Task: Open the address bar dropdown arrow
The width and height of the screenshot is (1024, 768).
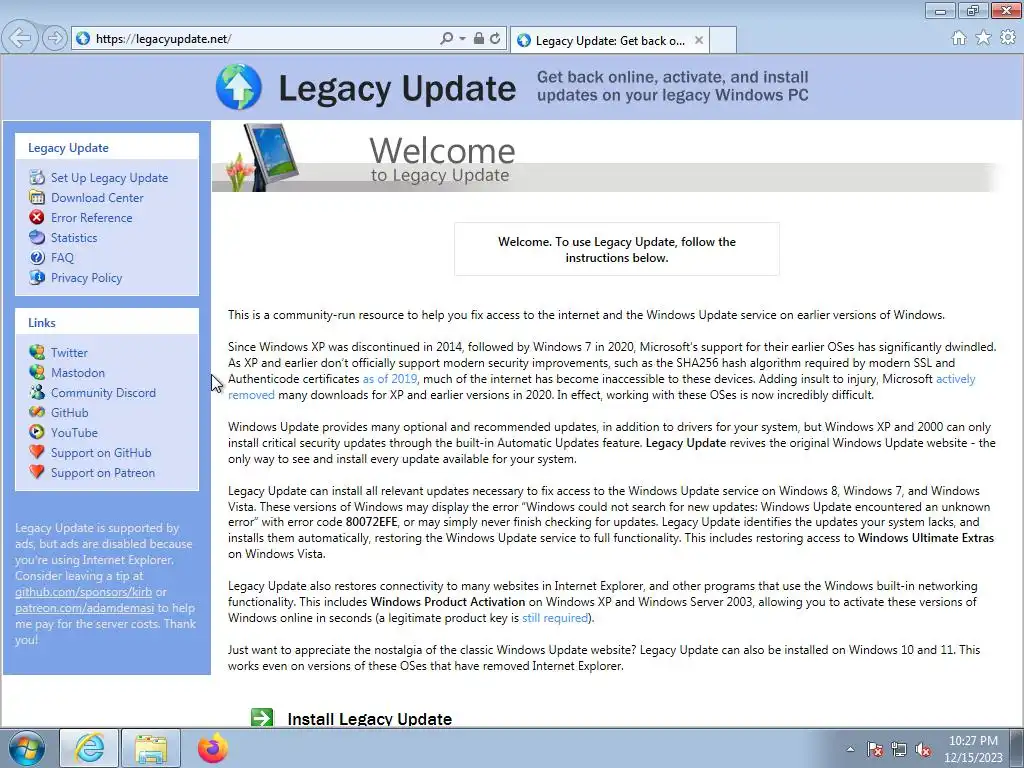Action: pos(462,39)
